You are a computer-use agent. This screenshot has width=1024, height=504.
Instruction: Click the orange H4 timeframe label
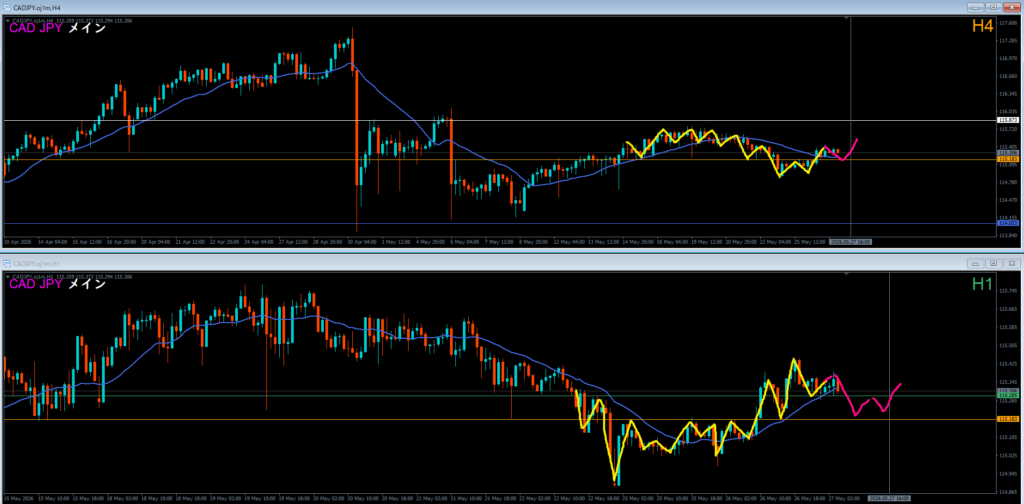[982, 26]
